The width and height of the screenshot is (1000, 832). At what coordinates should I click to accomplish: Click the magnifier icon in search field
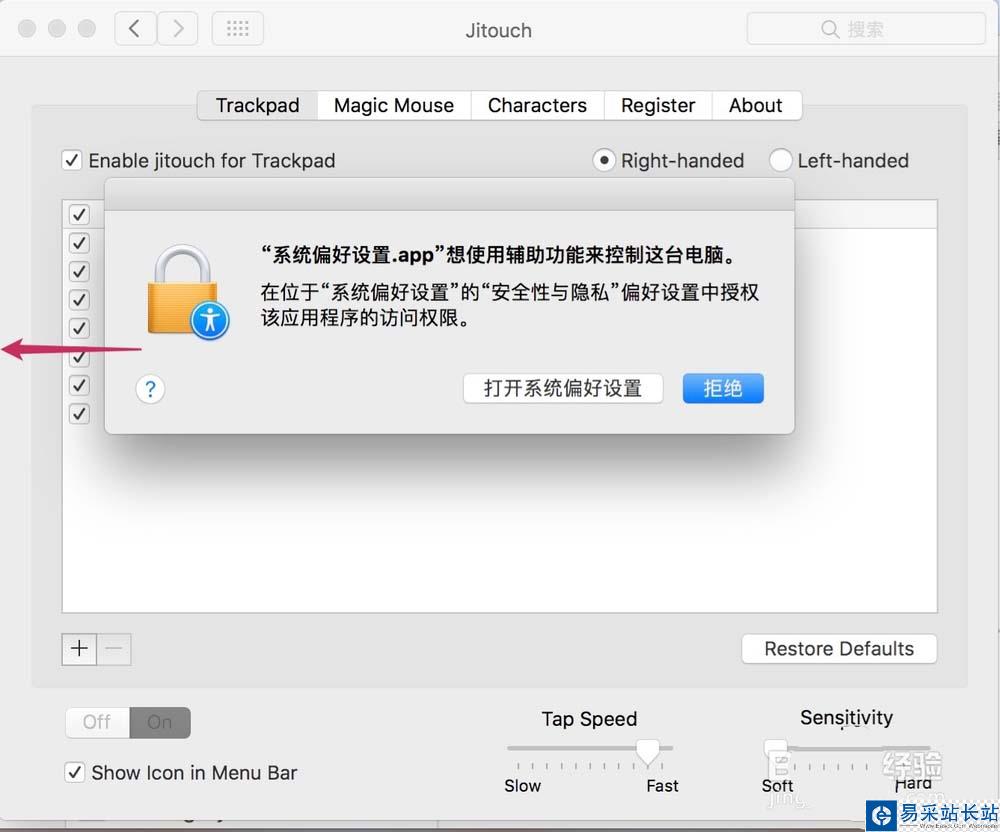(830, 29)
